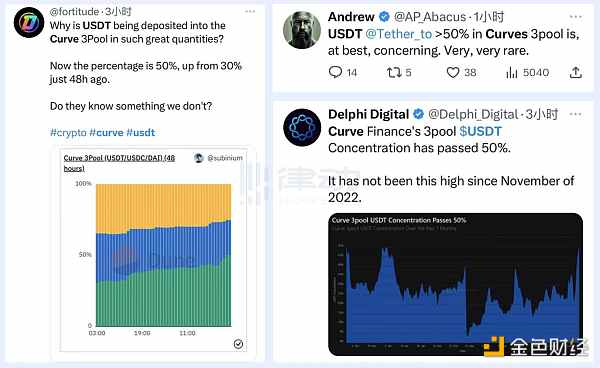
Task: Open fortitude's profile avatar
Action: coord(29,23)
